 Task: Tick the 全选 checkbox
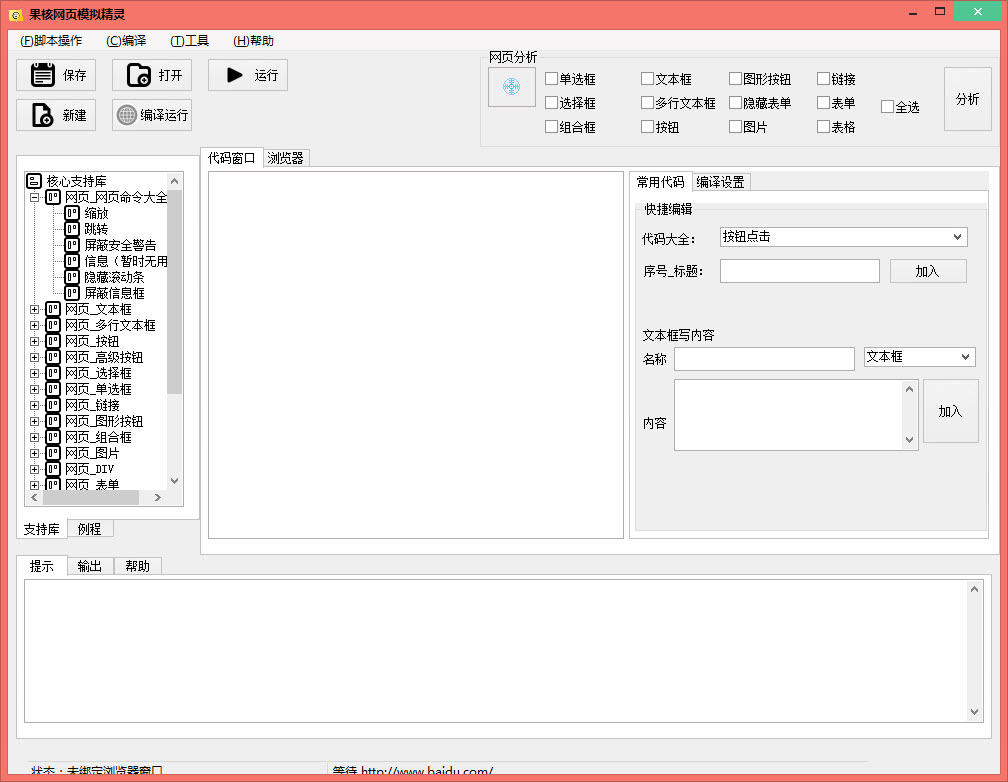[888, 107]
